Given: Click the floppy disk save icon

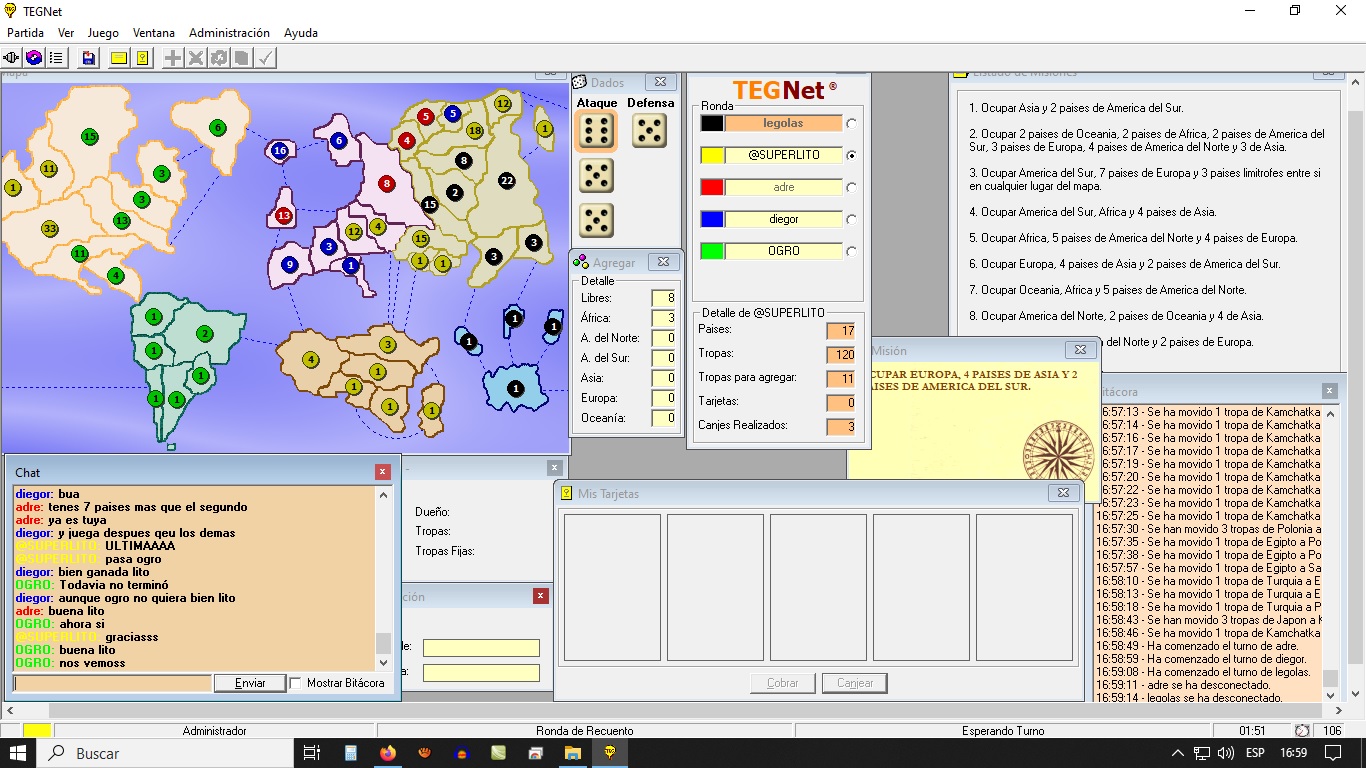Looking at the screenshot, I should tap(89, 58).
